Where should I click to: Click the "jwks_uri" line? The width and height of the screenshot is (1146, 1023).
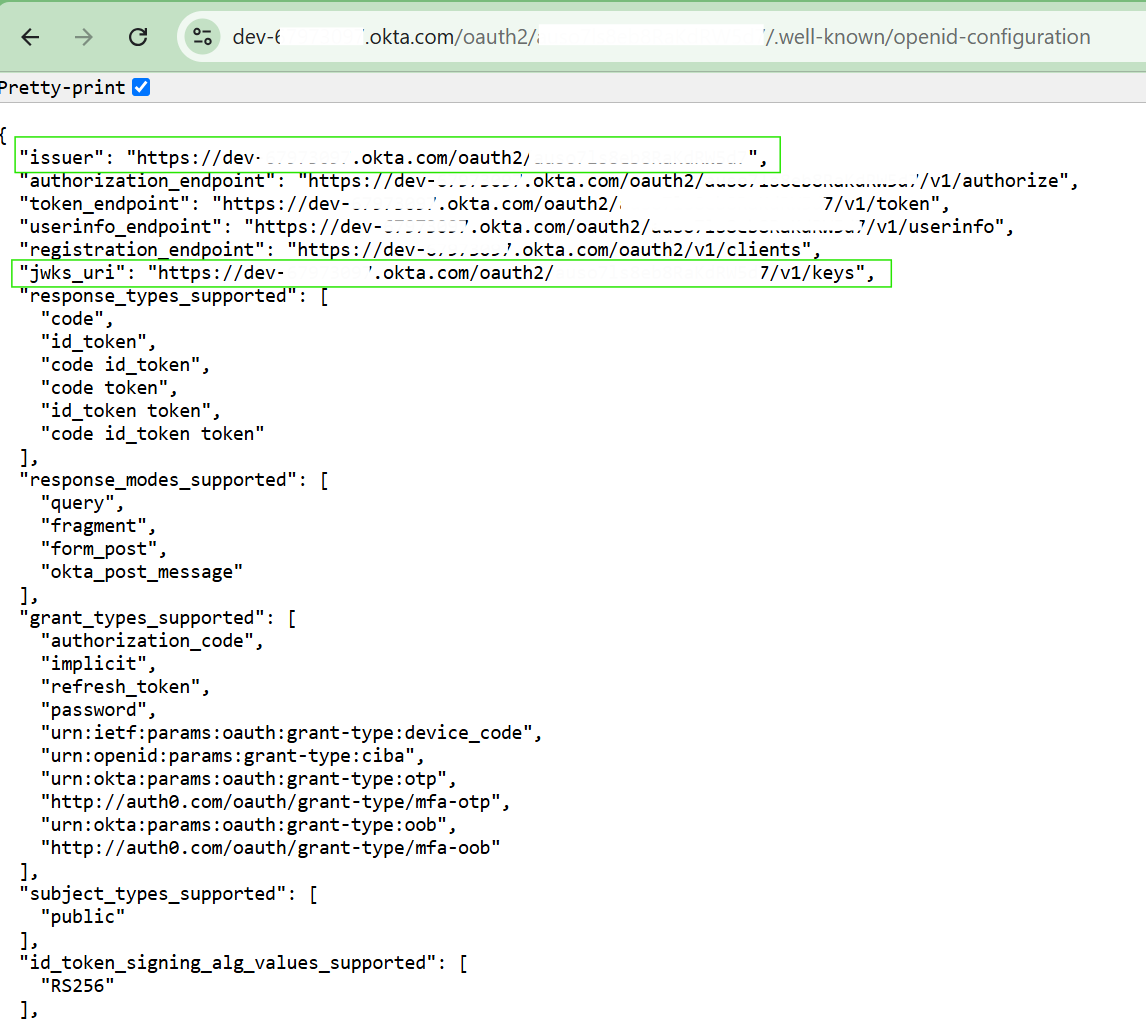(447, 273)
